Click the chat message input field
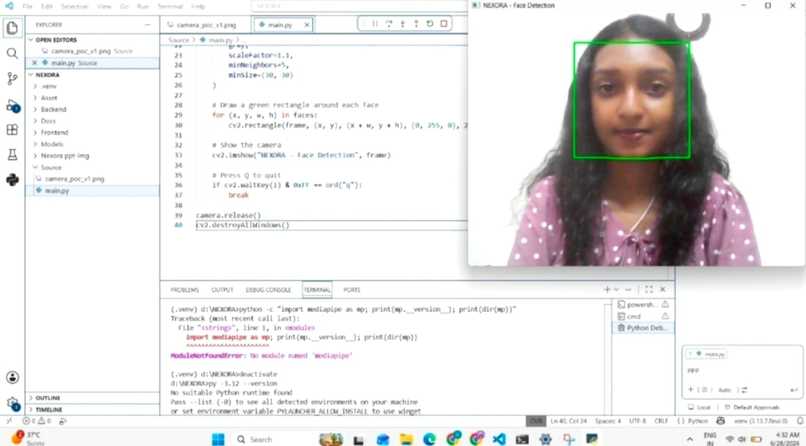 pos(742,371)
